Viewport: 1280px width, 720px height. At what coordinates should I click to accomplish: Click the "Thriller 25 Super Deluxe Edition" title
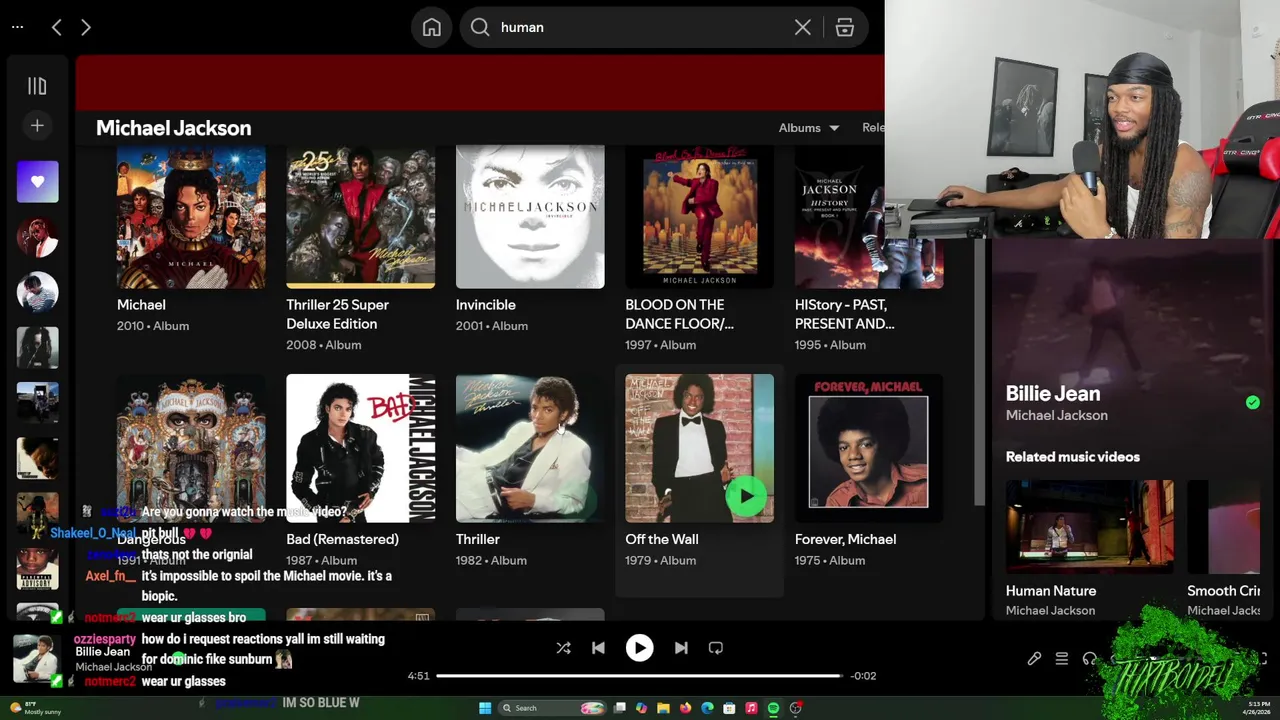tap(338, 314)
